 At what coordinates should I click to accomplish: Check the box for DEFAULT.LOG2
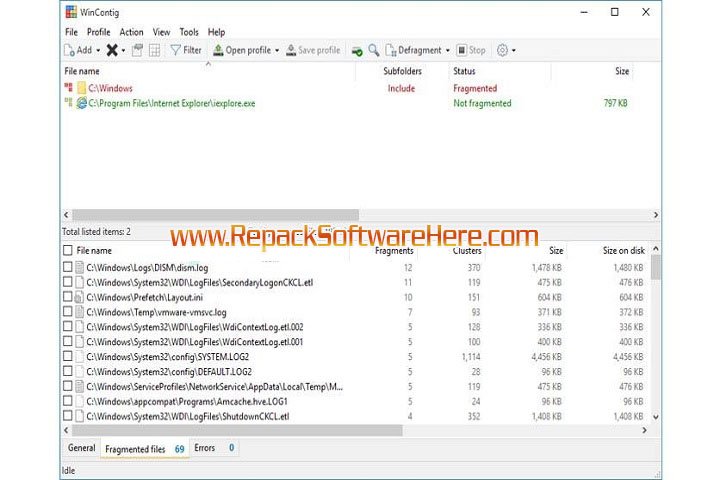[x=68, y=371]
